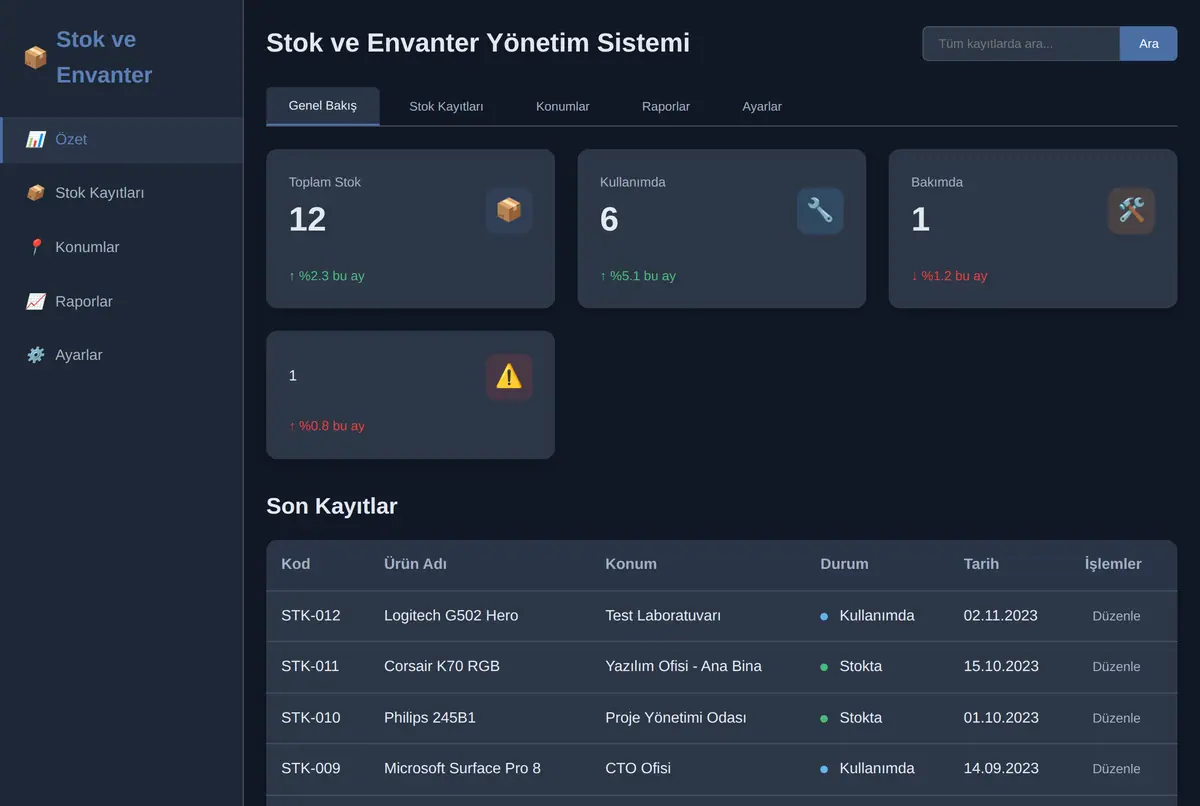This screenshot has height=806, width=1200.
Task: Click Yazılım Ofisi - Ana Bina location cell
Action: [684, 667]
